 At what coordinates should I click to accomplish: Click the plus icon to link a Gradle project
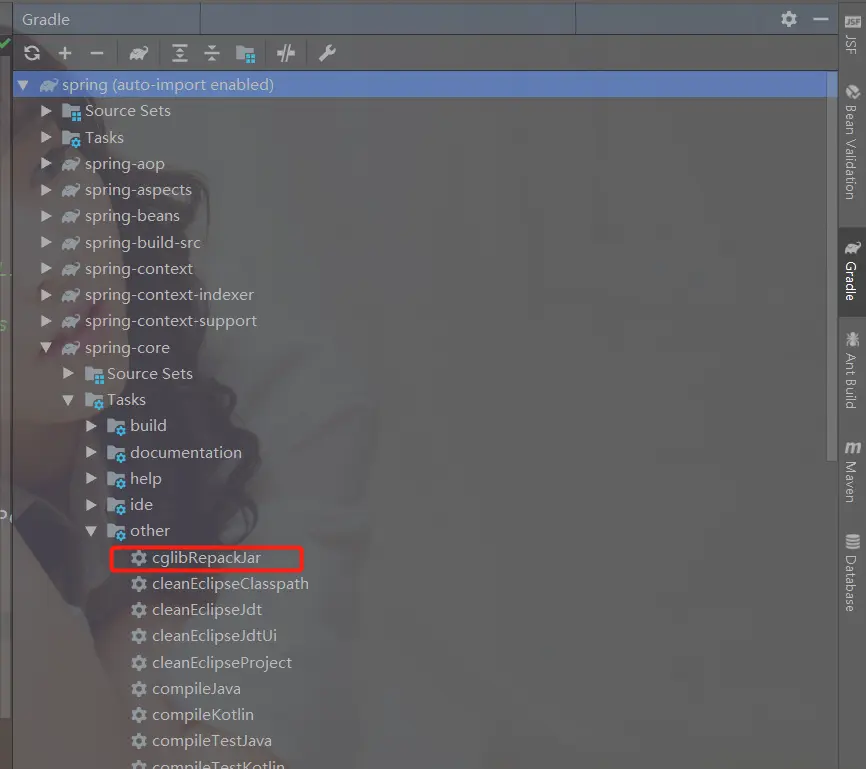(x=65, y=53)
